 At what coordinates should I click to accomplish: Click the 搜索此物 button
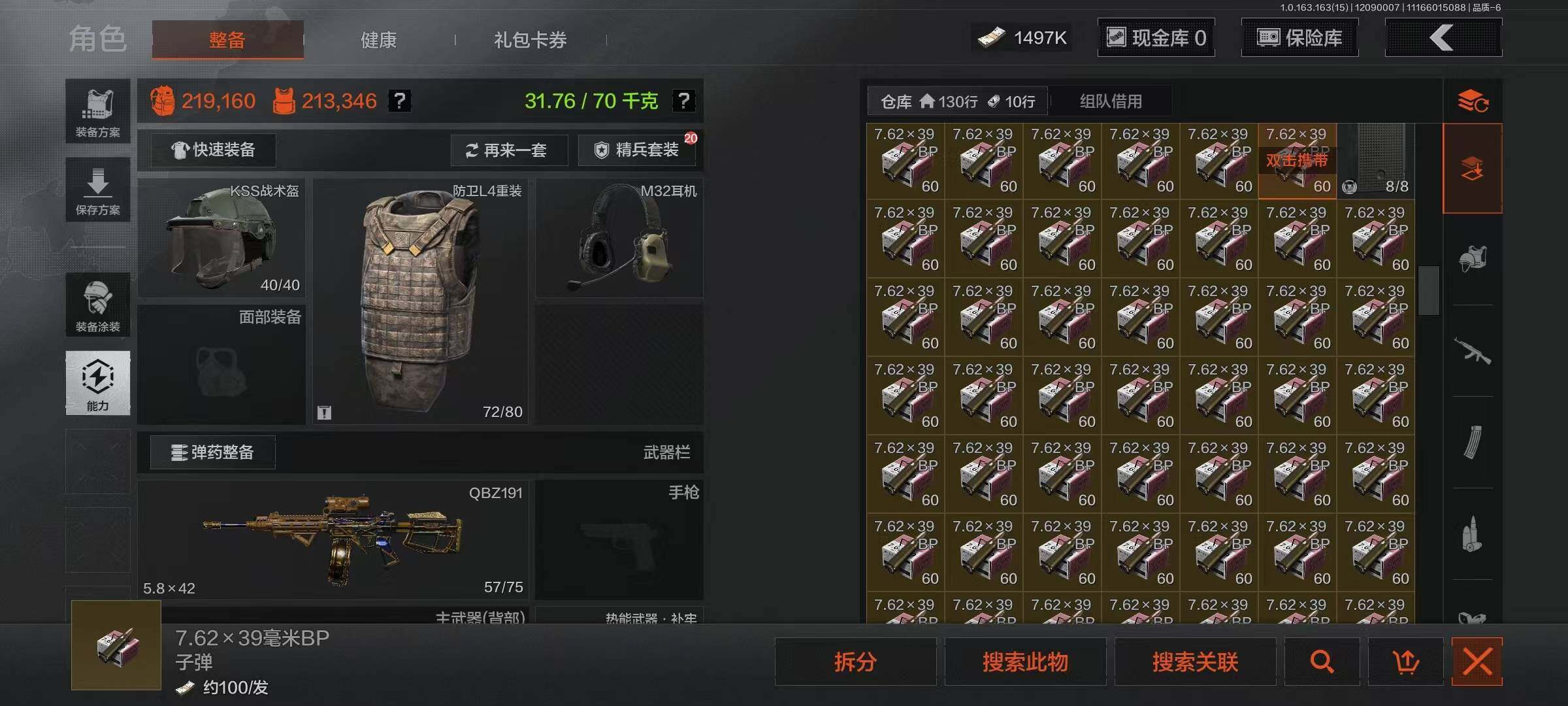1025,662
